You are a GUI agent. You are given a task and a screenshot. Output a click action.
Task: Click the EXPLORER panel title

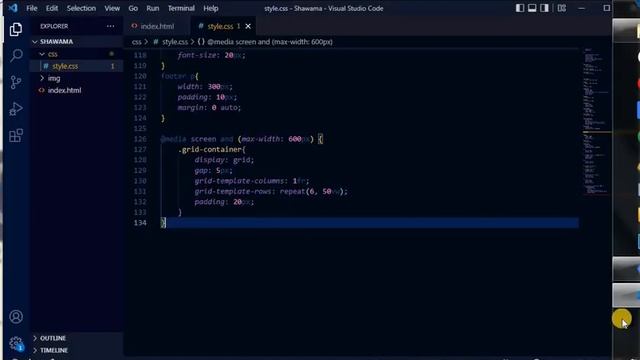[x=54, y=26]
